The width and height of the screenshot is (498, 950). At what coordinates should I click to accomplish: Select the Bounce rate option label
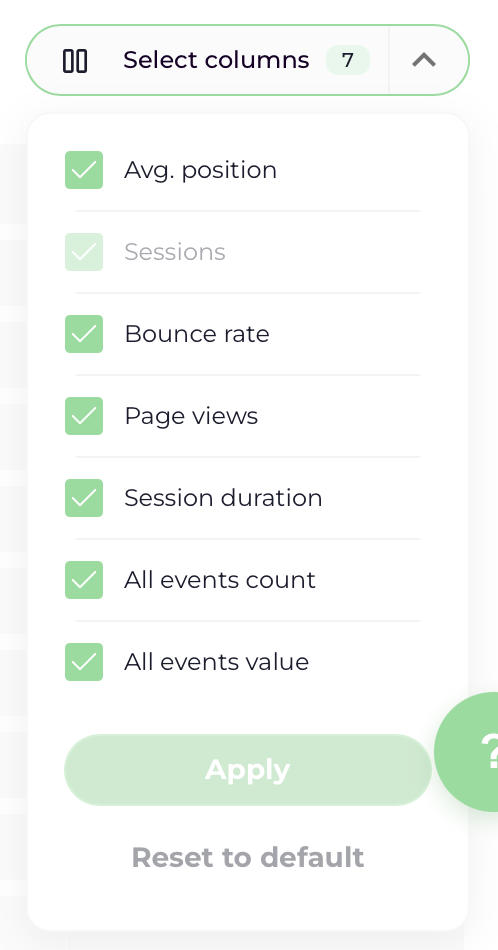click(x=197, y=334)
